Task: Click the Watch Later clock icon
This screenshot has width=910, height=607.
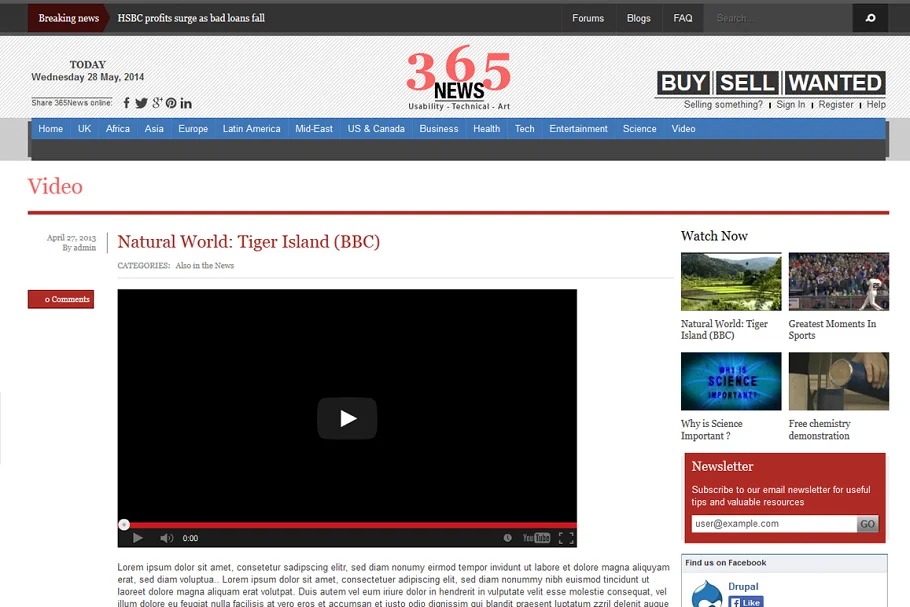Action: (508, 538)
